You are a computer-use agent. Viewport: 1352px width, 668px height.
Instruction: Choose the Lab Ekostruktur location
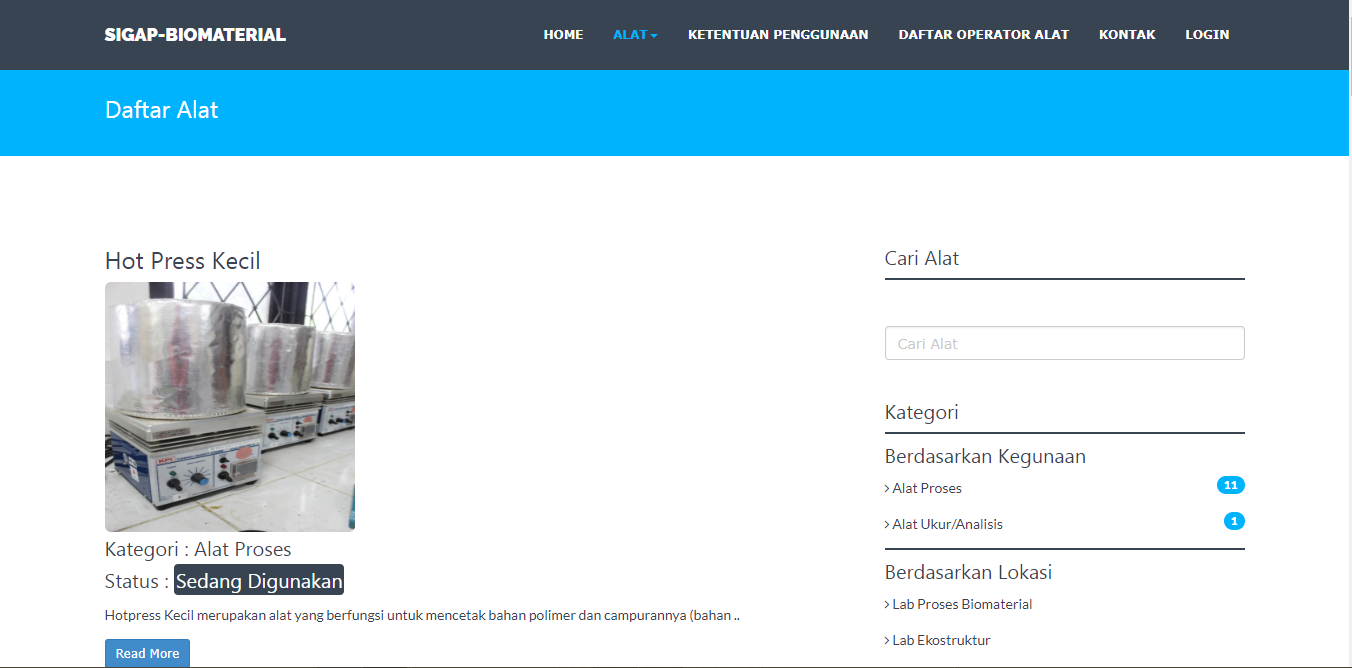[940, 640]
